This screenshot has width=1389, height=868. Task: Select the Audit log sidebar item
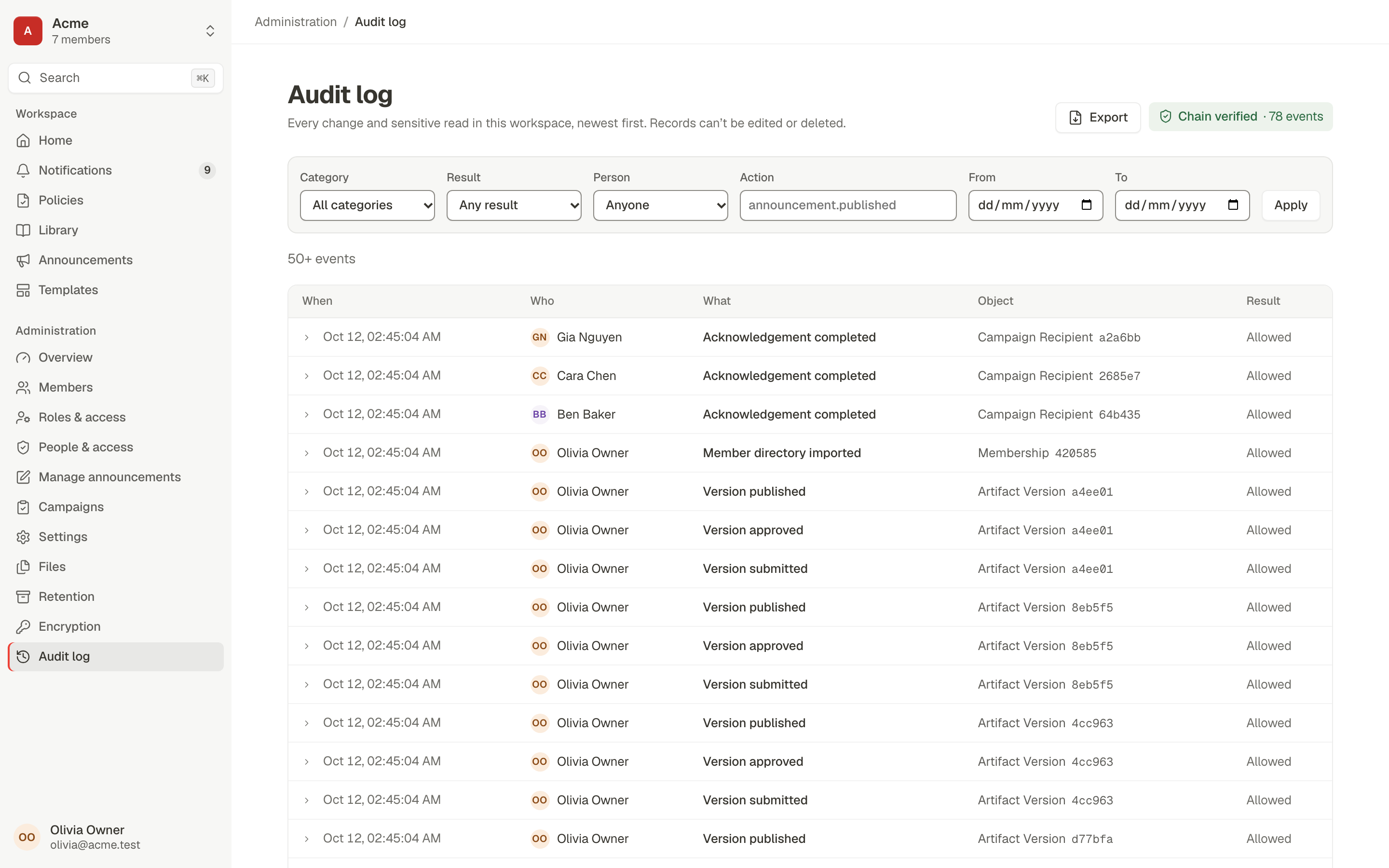(x=115, y=656)
